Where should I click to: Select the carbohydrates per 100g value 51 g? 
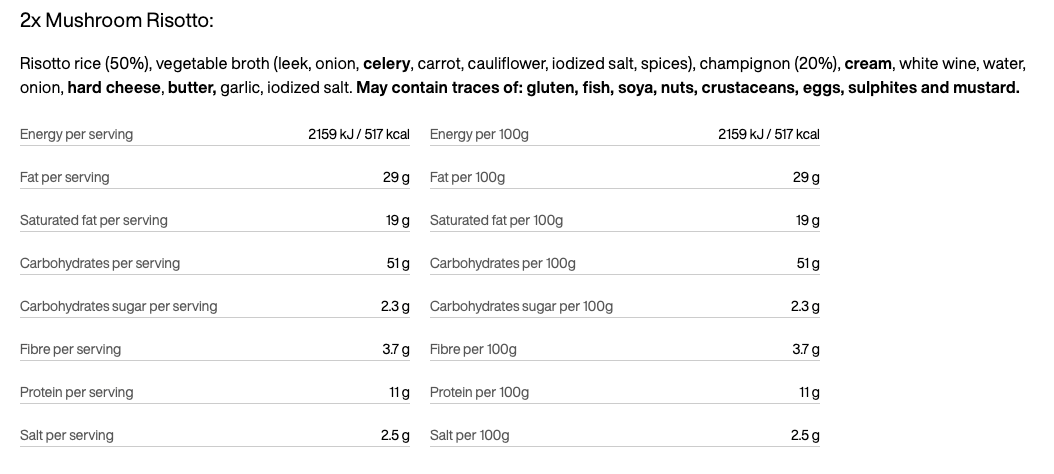(808, 263)
